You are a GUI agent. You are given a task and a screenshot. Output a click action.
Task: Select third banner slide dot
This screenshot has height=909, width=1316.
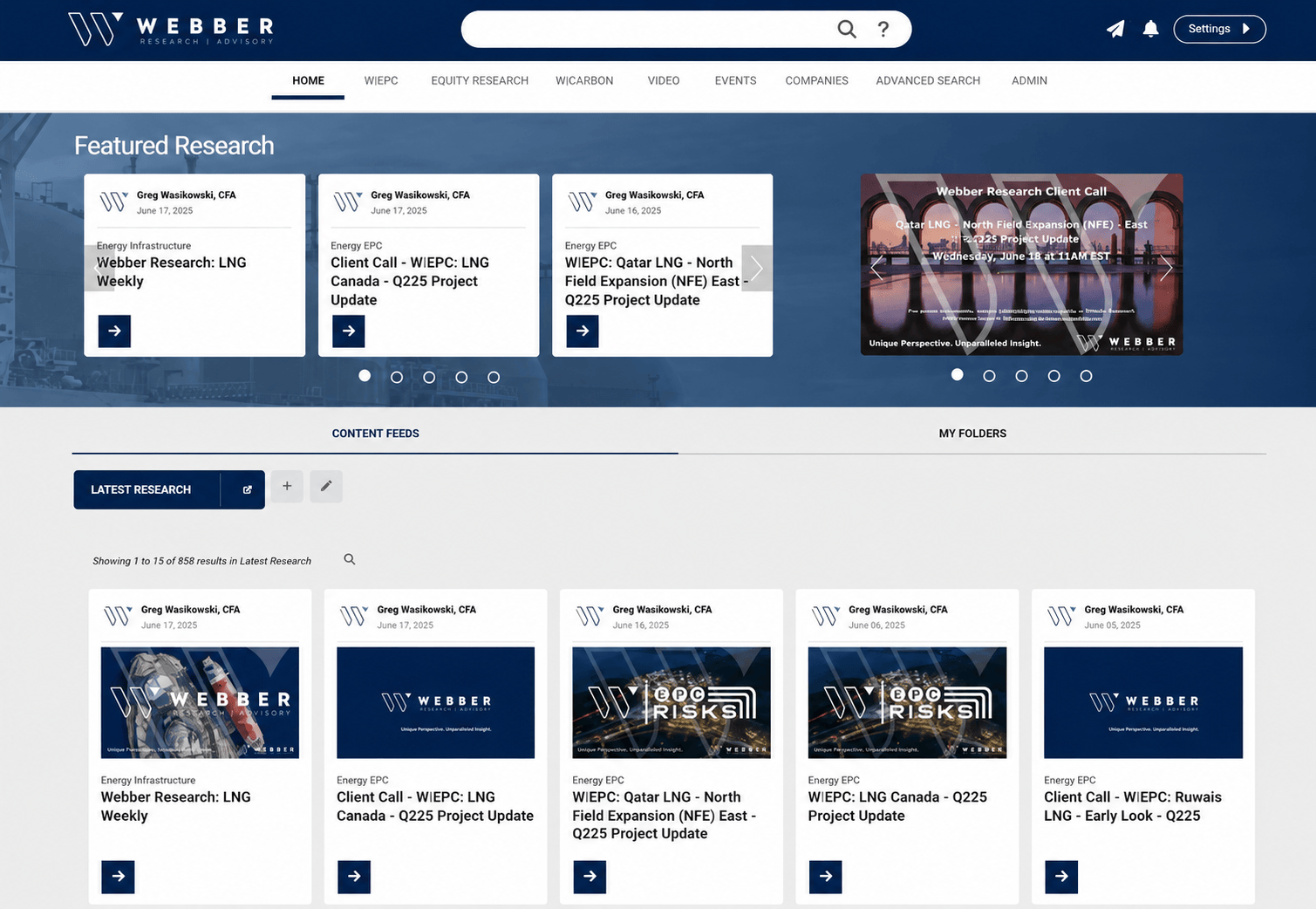pyautogui.click(x=1021, y=376)
